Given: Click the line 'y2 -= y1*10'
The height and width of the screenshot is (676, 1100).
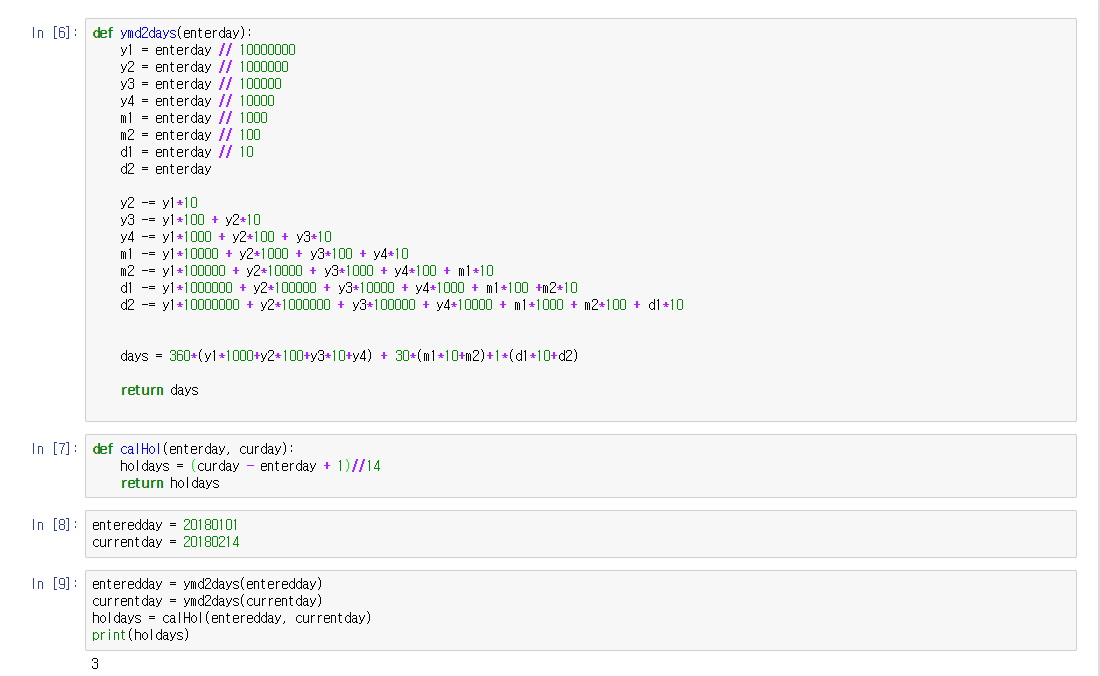Looking at the screenshot, I should tap(159, 203).
